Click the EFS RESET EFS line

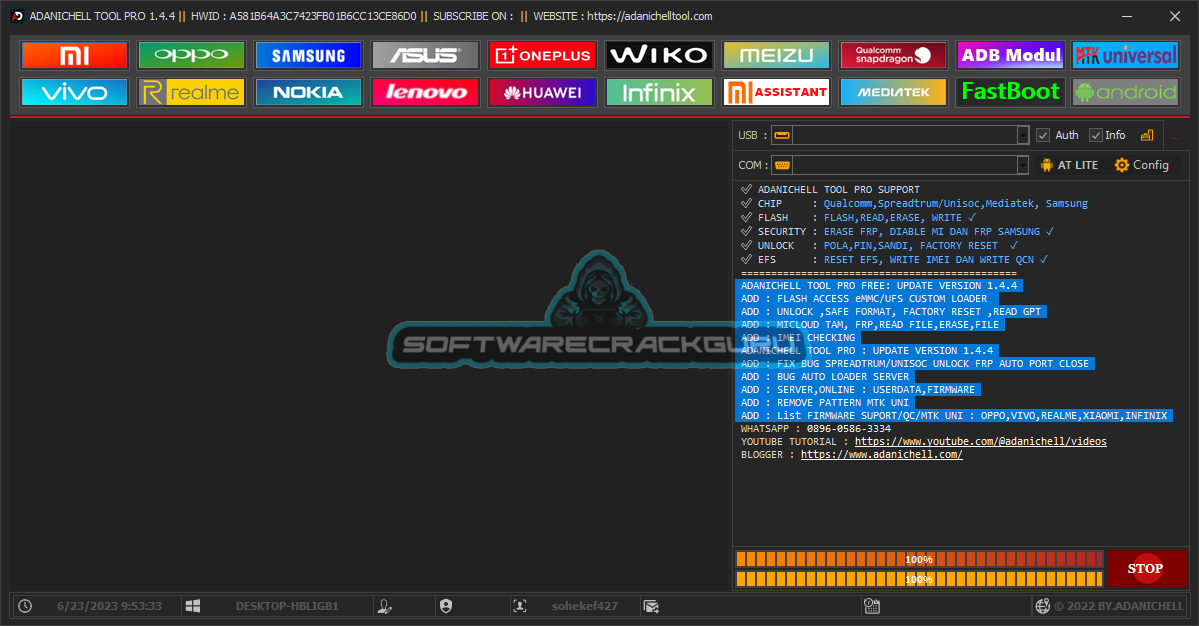(894, 260)
